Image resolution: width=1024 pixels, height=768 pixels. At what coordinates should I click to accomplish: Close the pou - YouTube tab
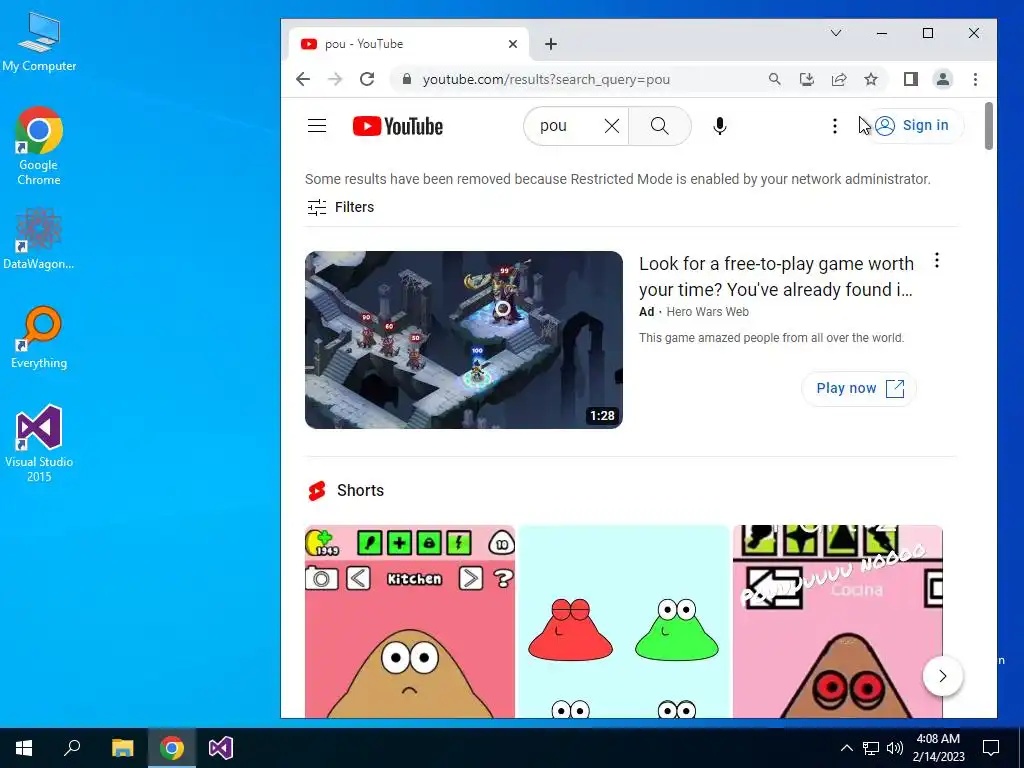coord(513,44)
